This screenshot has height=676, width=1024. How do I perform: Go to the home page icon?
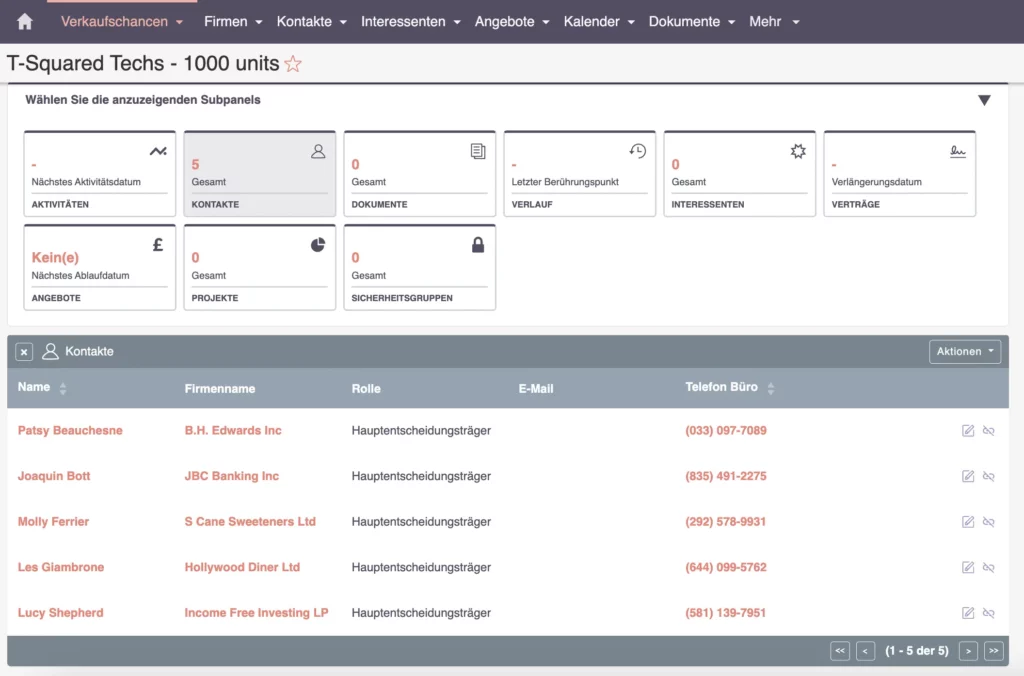(25, 22)
